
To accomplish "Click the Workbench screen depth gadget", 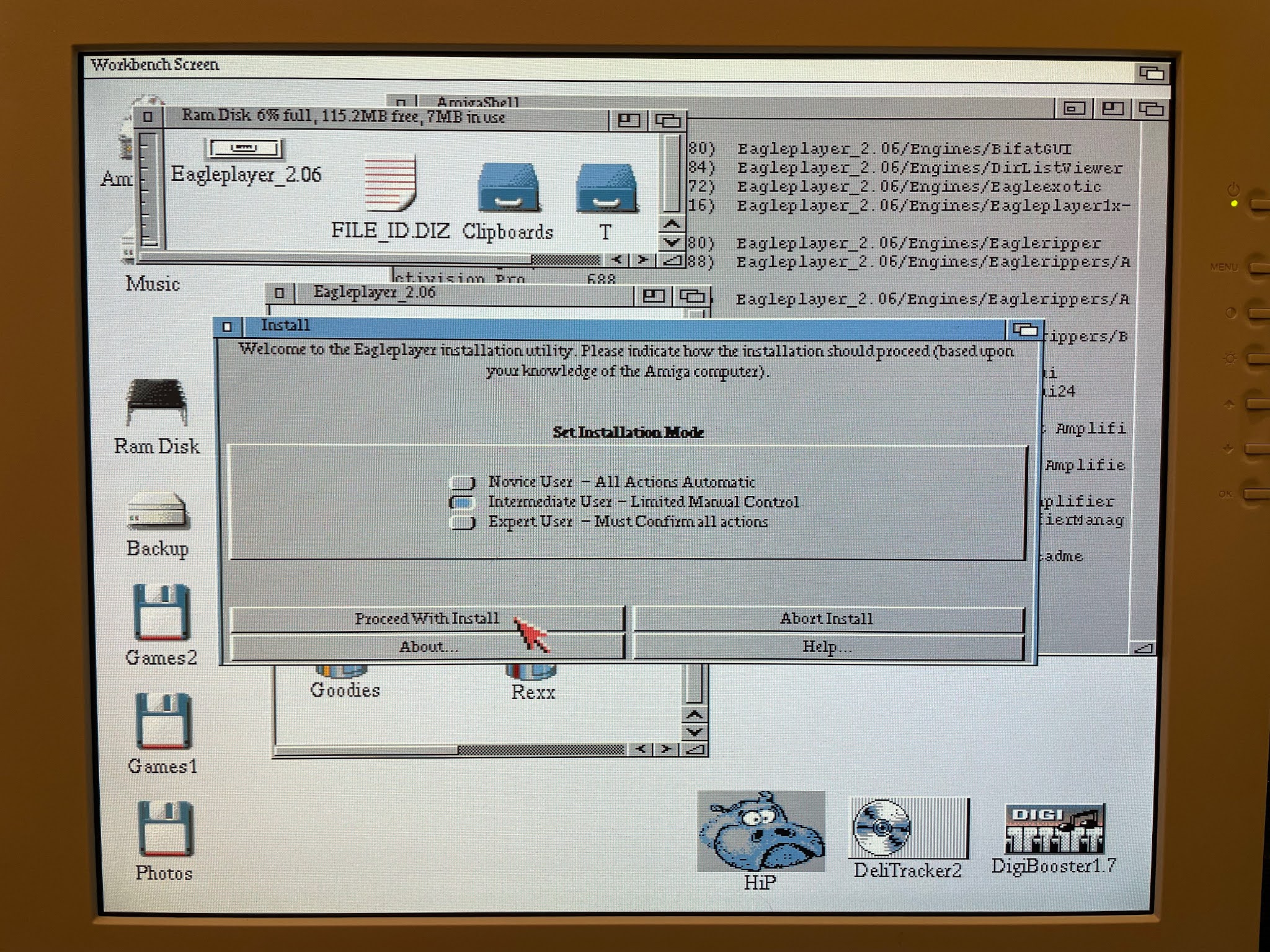I will 1152,73.
